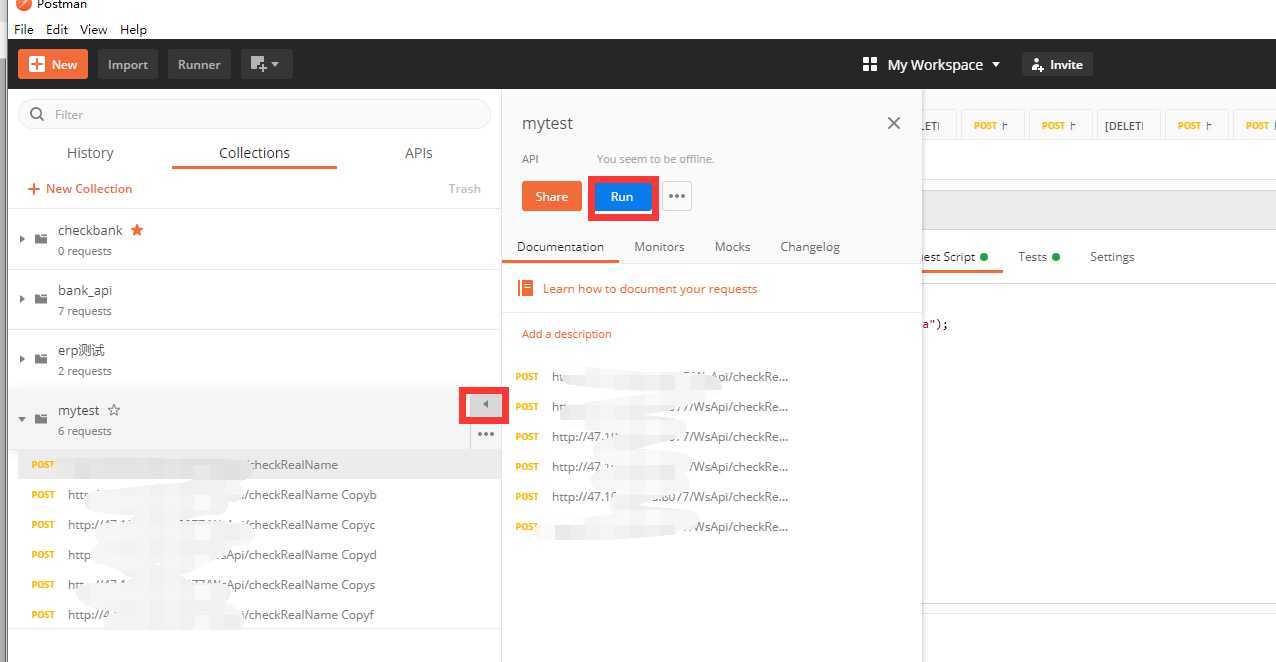Select the checkRealName Copyb request
The width and height of the screenshot is (1276, 662).
[259, 494]
